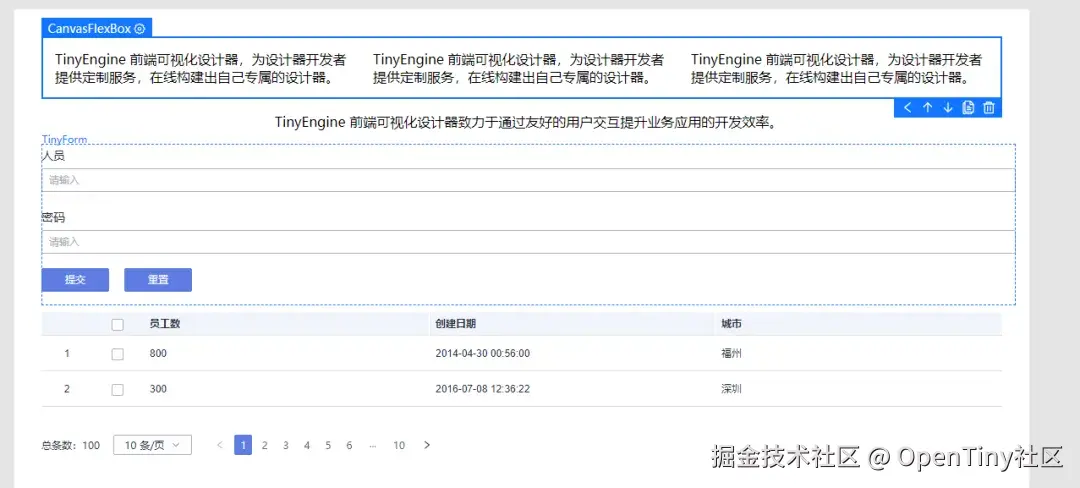Go to next page arrow

tap(427, 445)
